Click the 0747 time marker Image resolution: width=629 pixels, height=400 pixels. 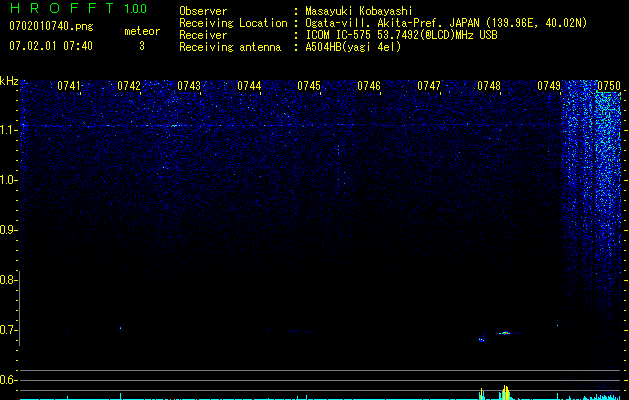coord(429,86)
